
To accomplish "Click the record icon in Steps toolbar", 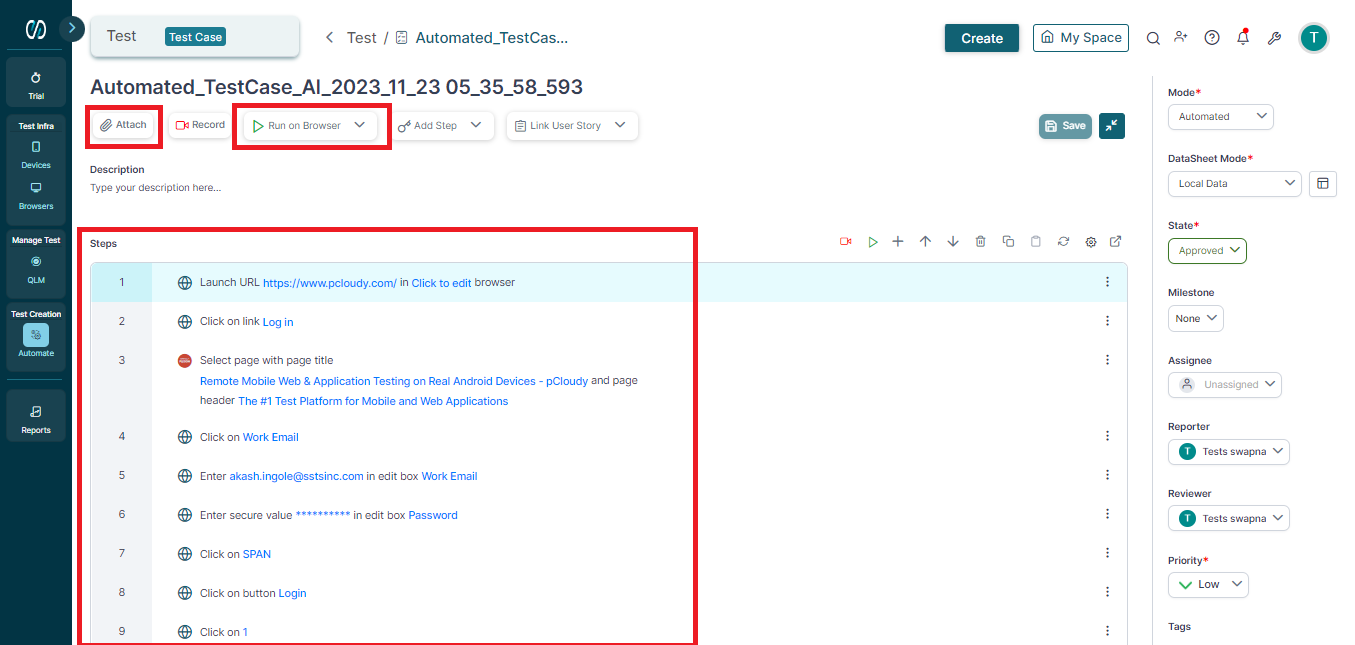I will 846,242.
